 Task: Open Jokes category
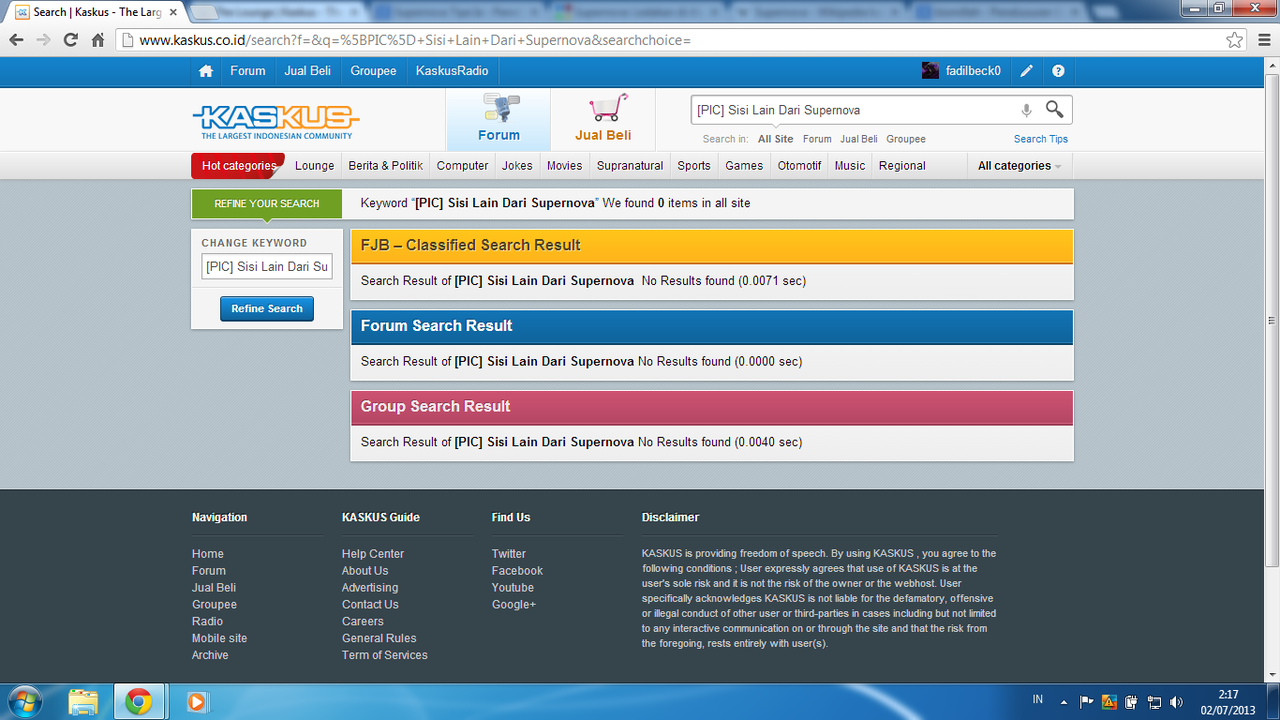(518, 166)
